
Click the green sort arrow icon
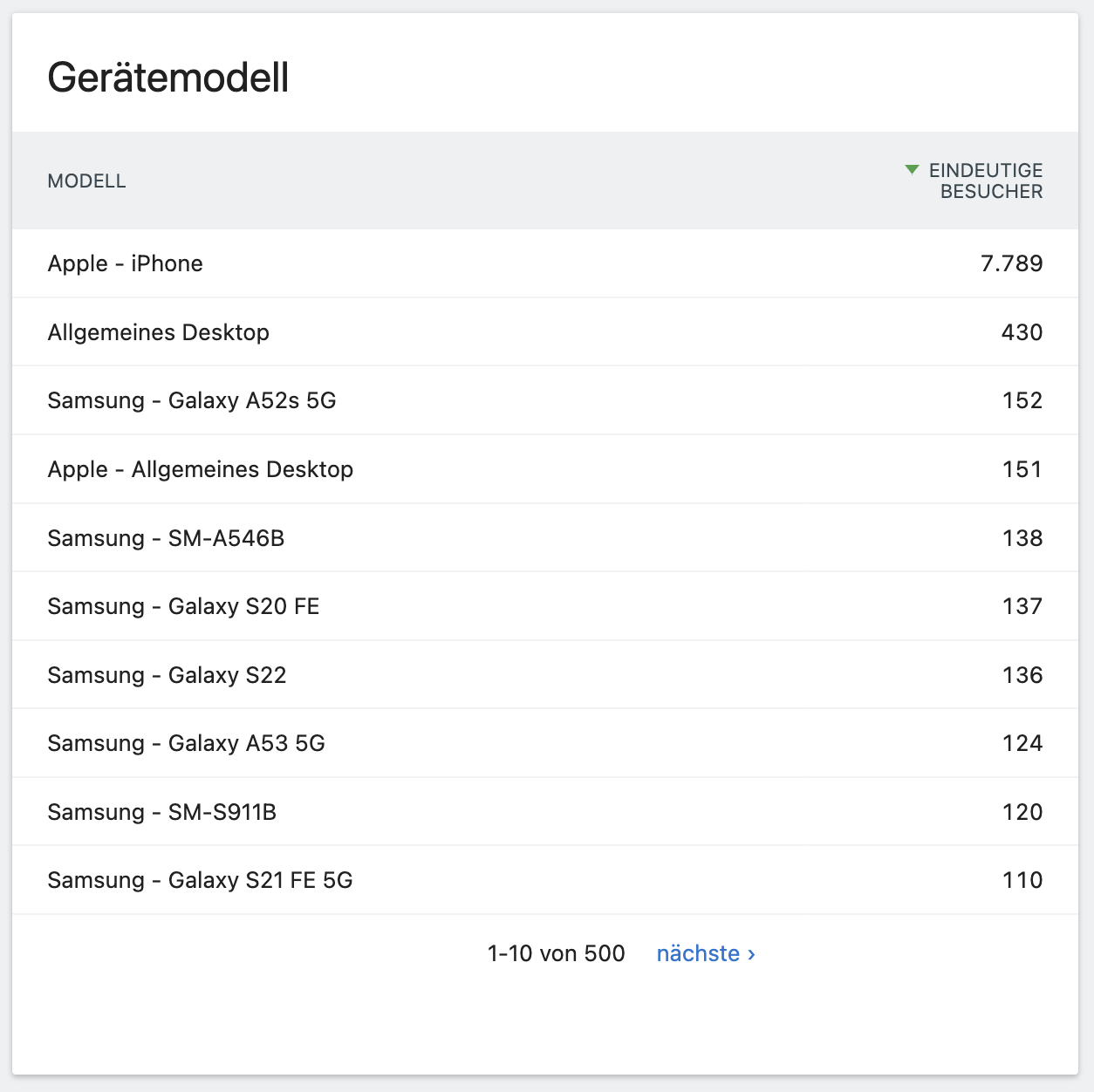pyautogui.click(x=912, y=170)
